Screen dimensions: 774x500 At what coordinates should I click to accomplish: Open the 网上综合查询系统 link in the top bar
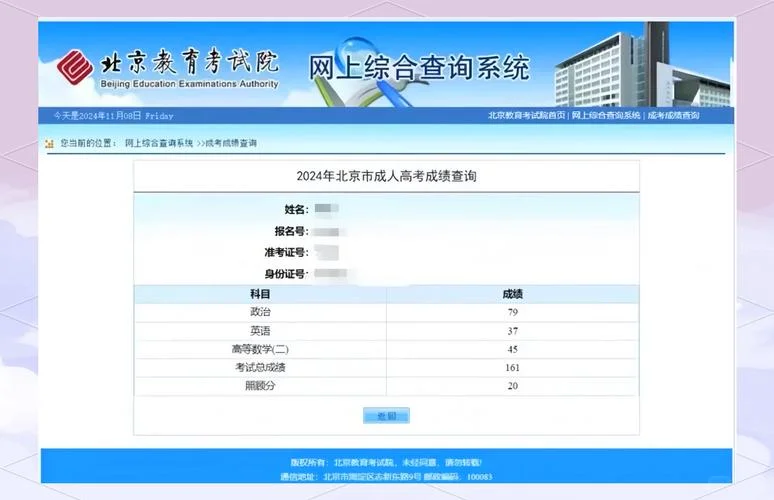click(606, 115)
